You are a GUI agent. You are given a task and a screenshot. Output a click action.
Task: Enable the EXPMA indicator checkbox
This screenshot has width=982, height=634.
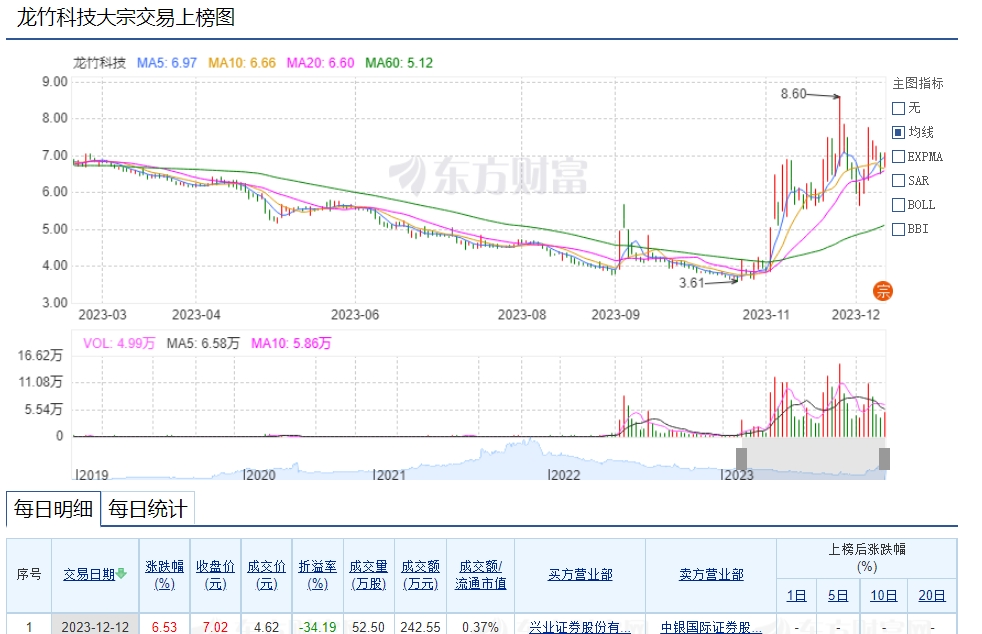click(x=898, y=157)
